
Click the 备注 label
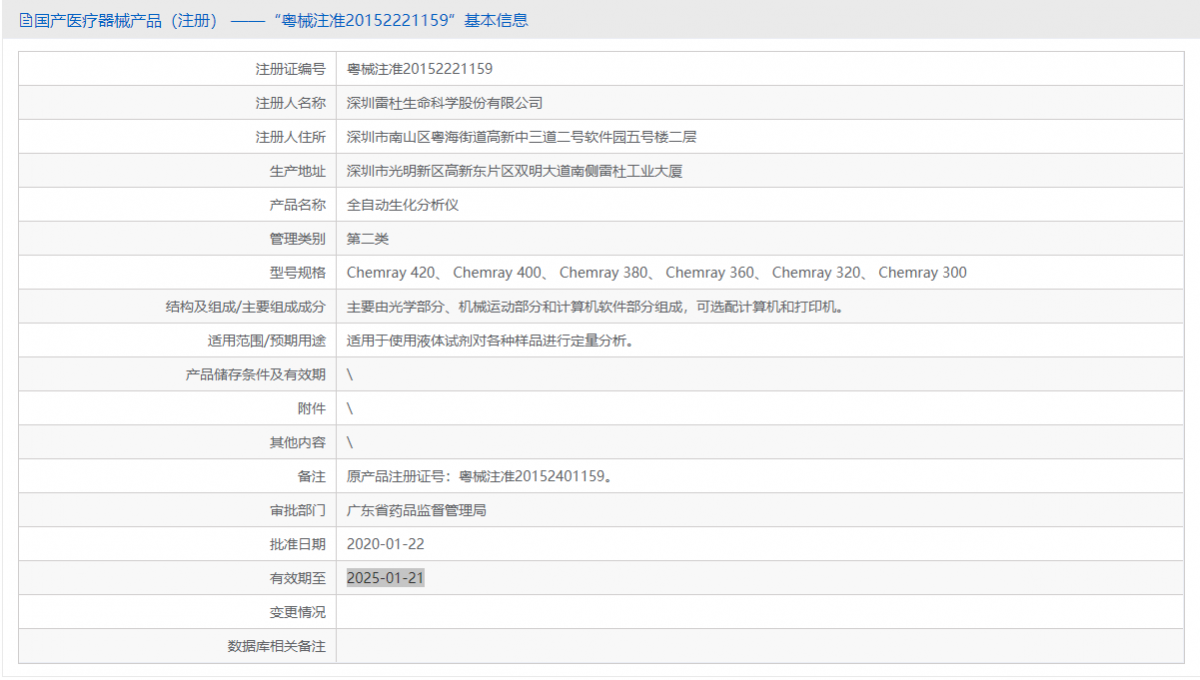[312, 476]
